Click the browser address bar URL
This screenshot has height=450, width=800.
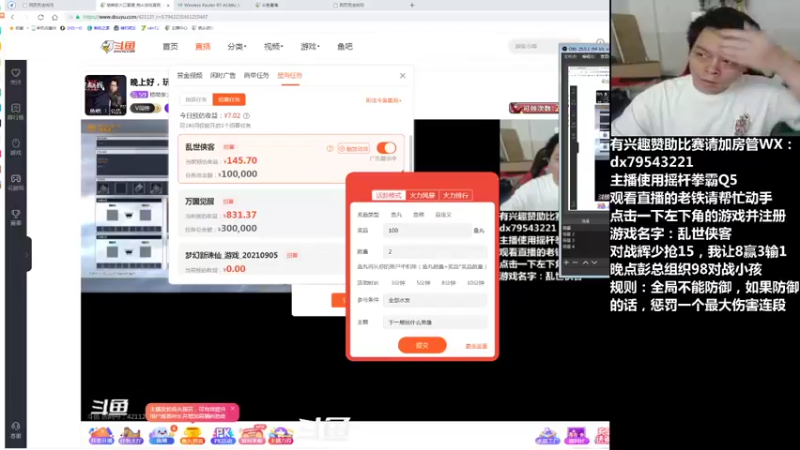[146, 17]
